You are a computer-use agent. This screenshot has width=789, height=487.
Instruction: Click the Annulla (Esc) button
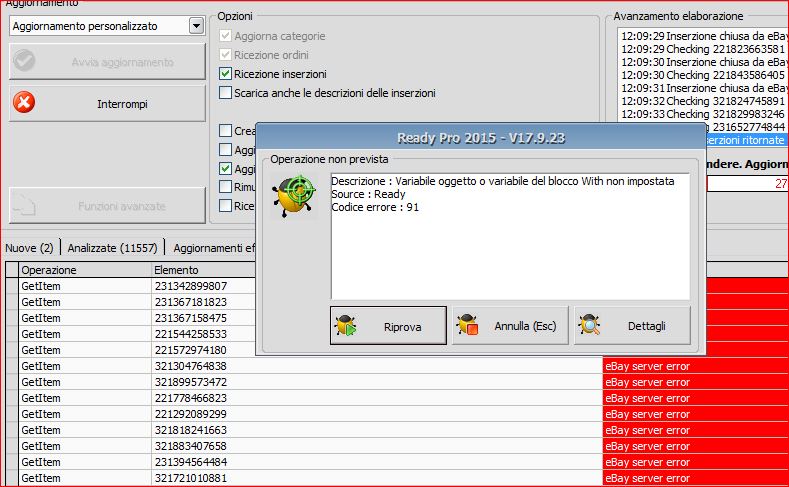510,326
